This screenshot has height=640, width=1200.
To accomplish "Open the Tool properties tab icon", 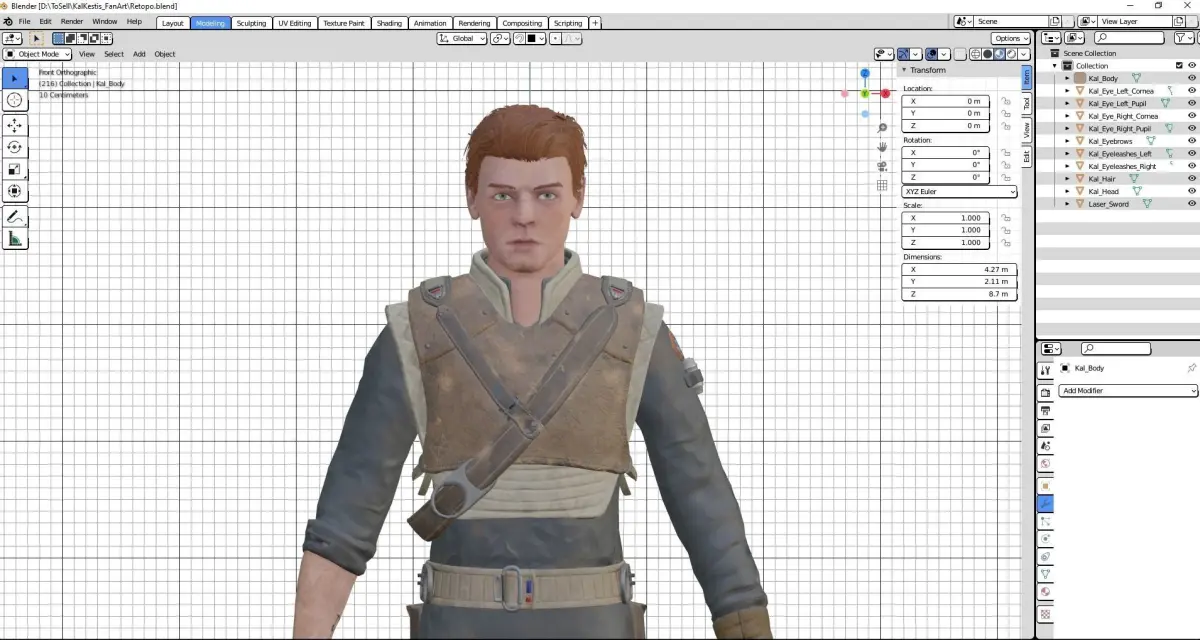I will tap(1045, 370).
